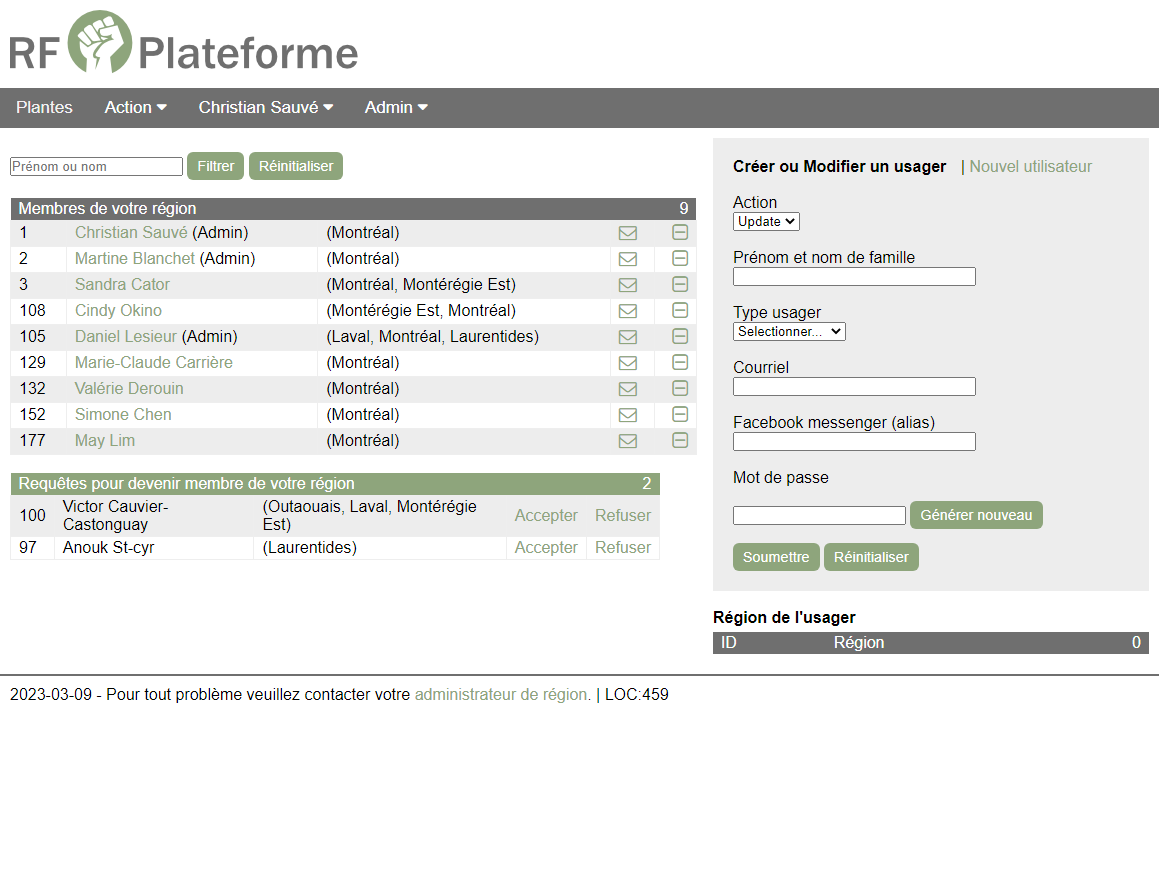
Task: Open the Christian Sauvé user menu
Action: (x=265, y=107)
